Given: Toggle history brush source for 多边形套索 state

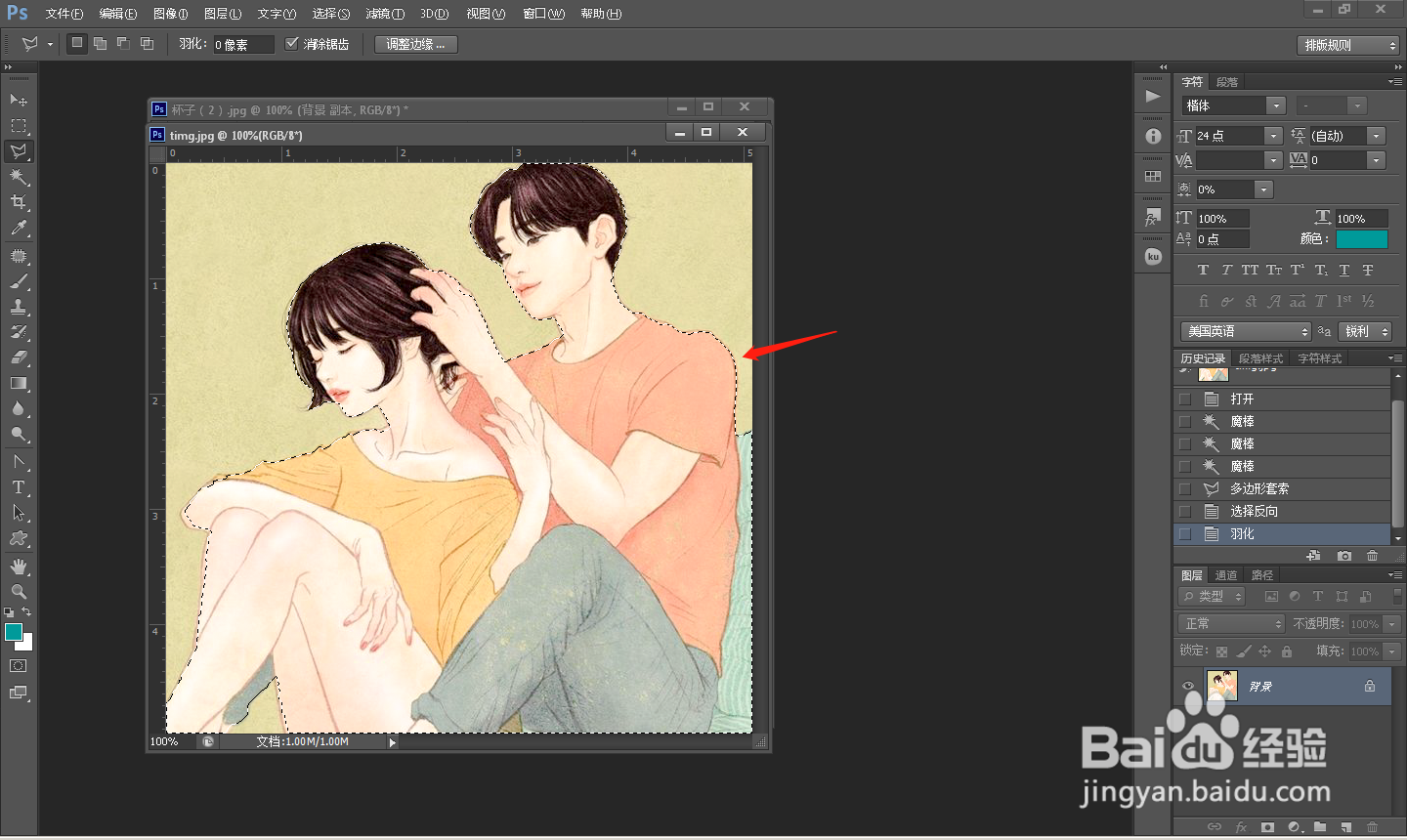Looking at the screenshot, I should click(x=1185, y=489).
